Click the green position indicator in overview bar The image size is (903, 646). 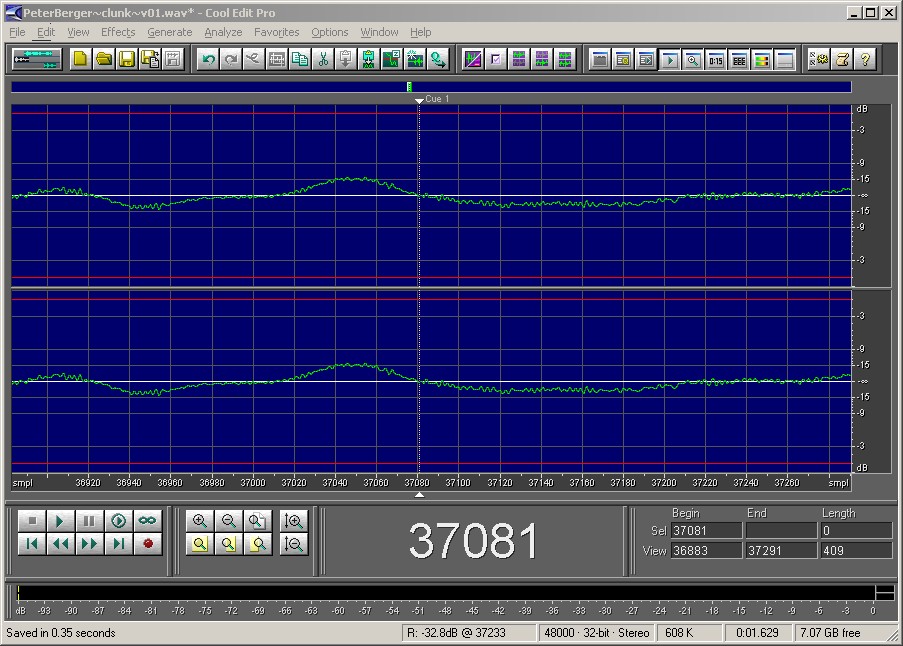click(409, 86)
